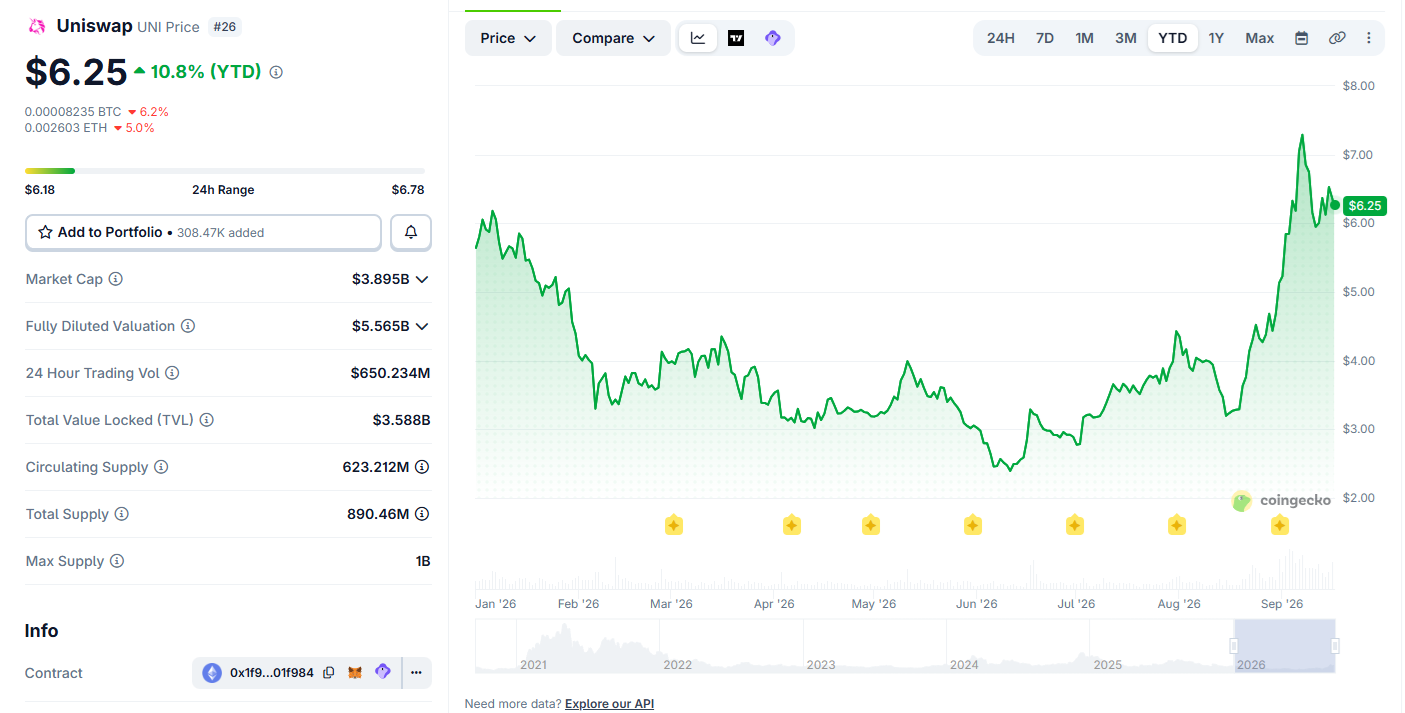Open the Price dropdown

pos(508,38)
